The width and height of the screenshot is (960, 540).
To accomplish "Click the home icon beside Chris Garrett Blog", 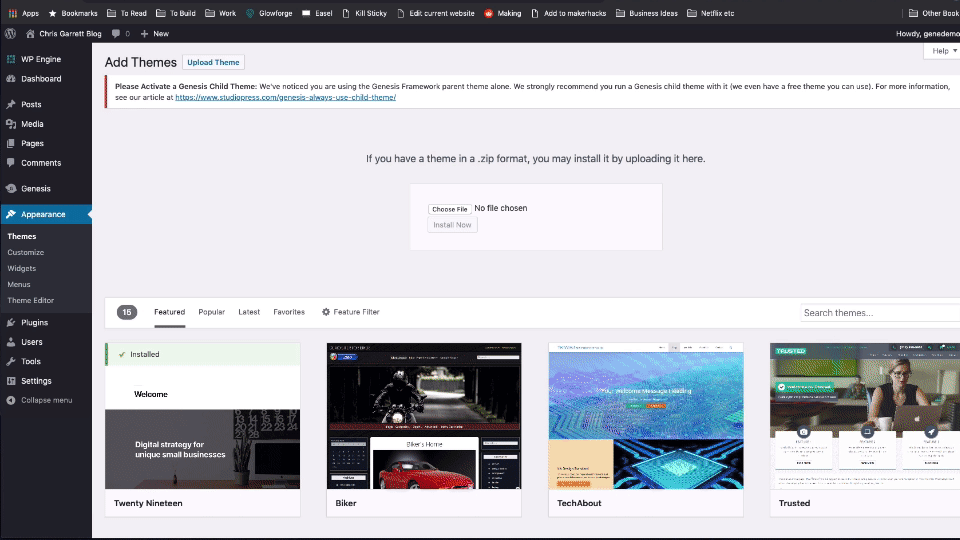I will [30, 34].
